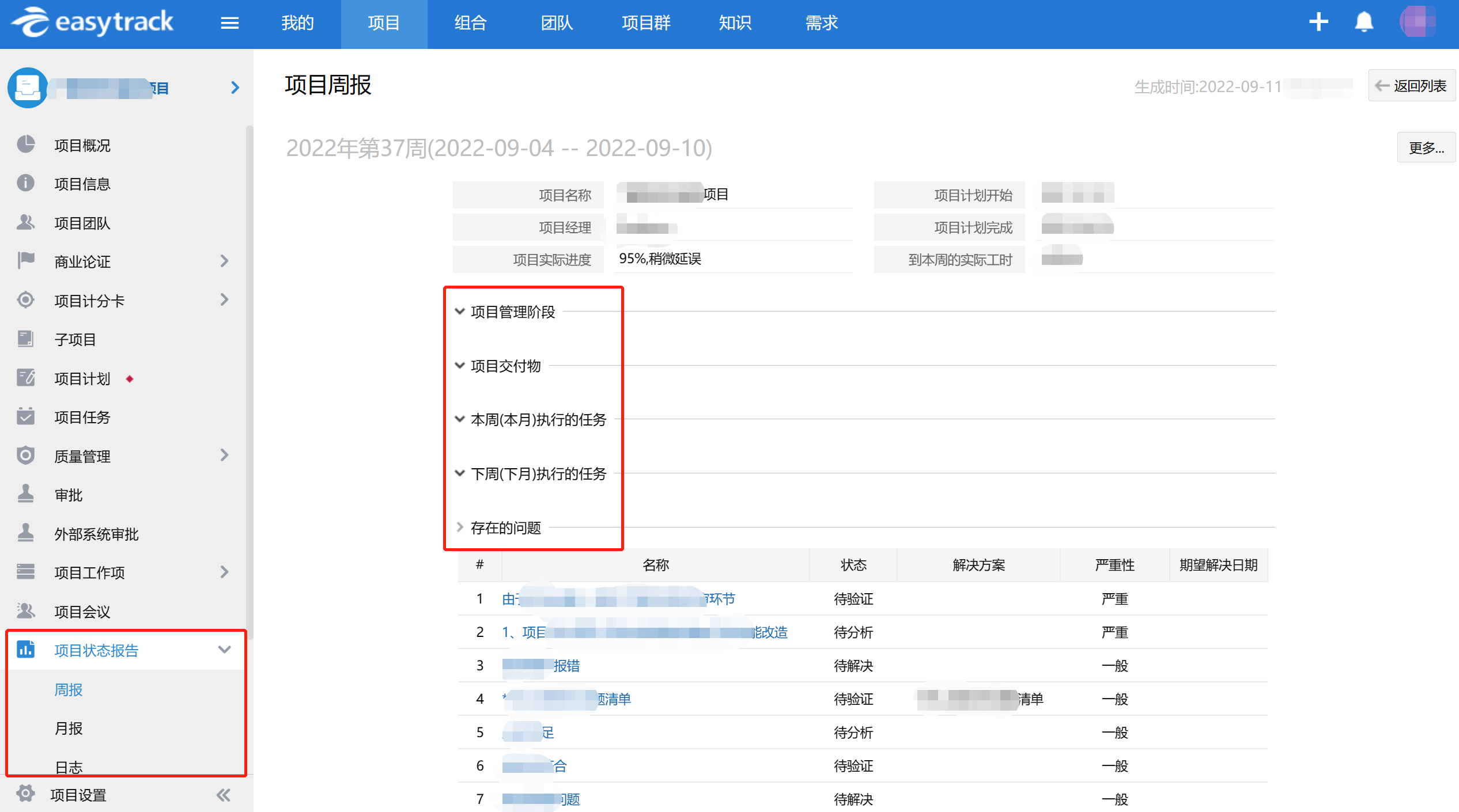Open the notification bell
1459x812 pixels.
coord(1363,22)
